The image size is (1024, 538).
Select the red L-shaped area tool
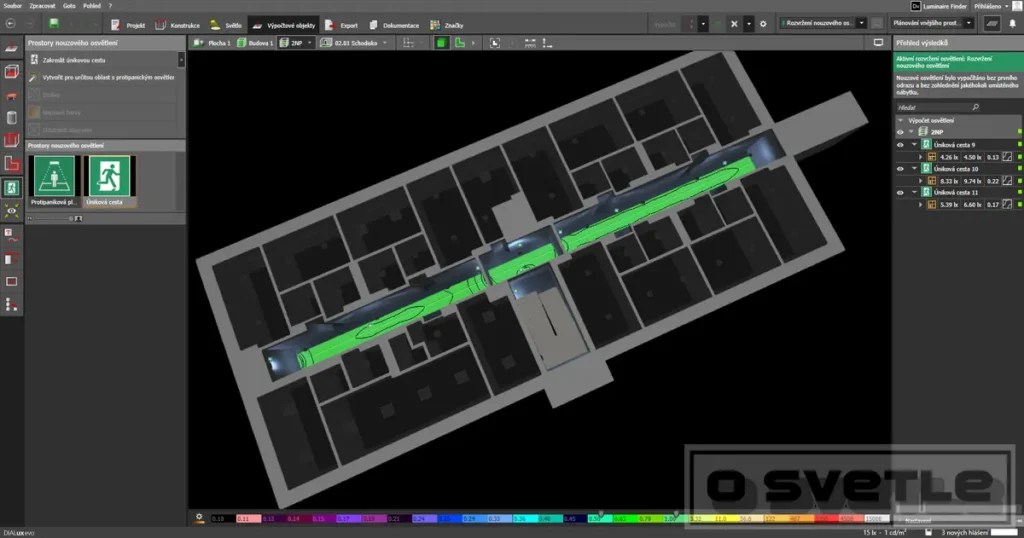coord(12,163)
